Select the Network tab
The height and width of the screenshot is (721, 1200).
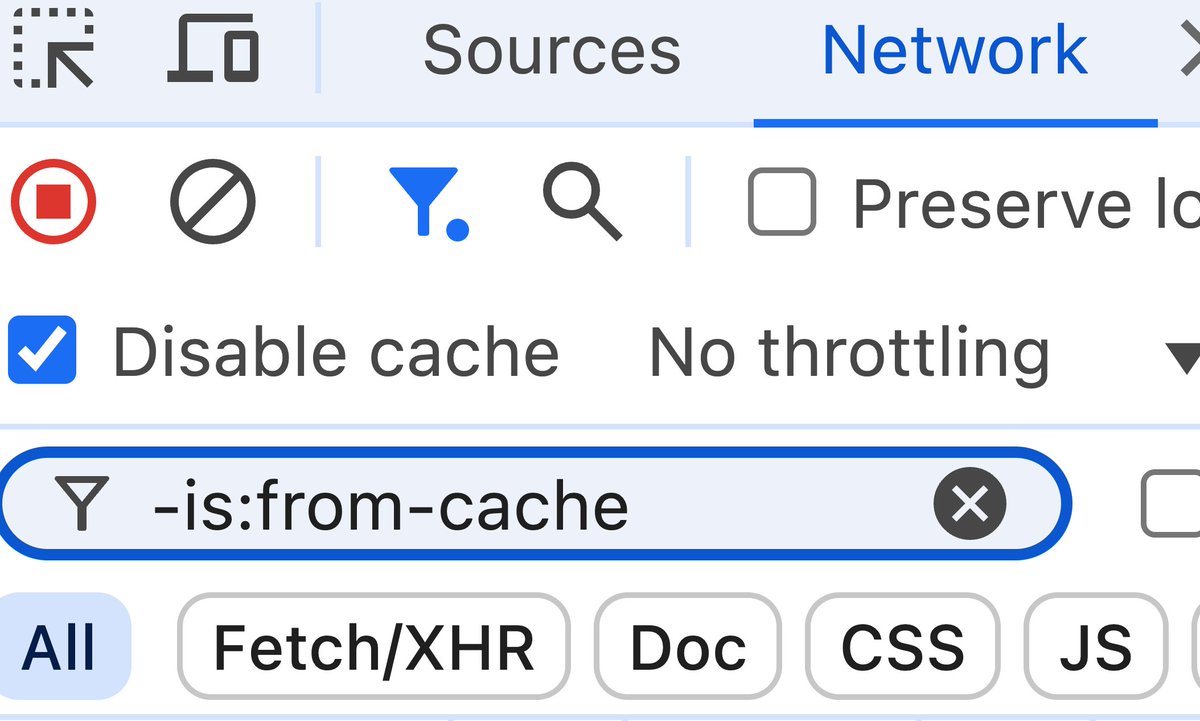955,50
